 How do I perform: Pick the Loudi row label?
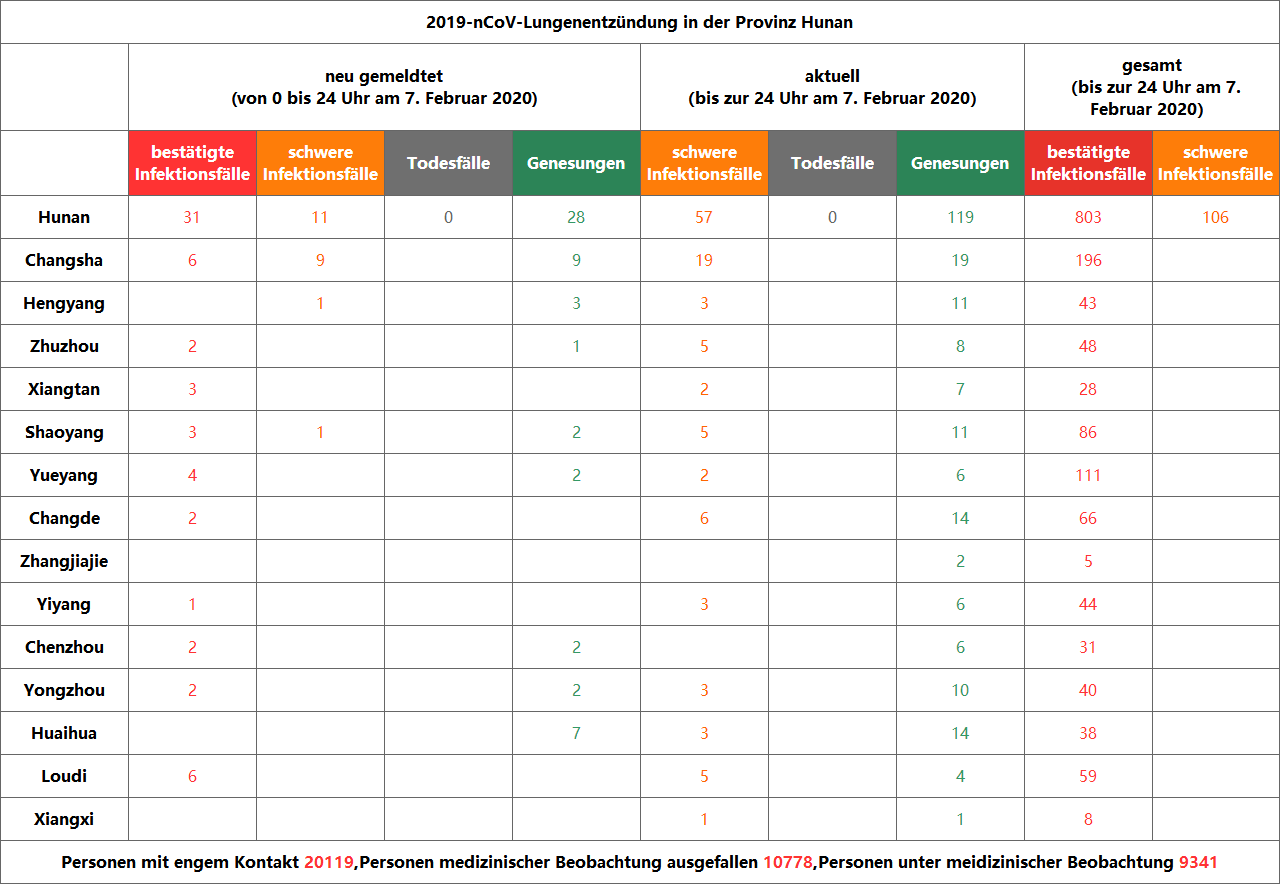click(x=64, y=776)
